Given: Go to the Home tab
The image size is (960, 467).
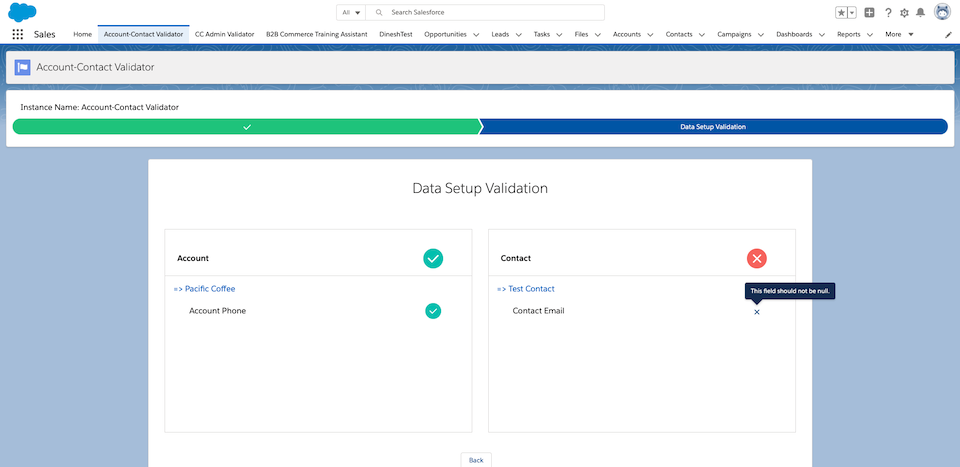Looking at the screenshot, I should click(83, 34).
